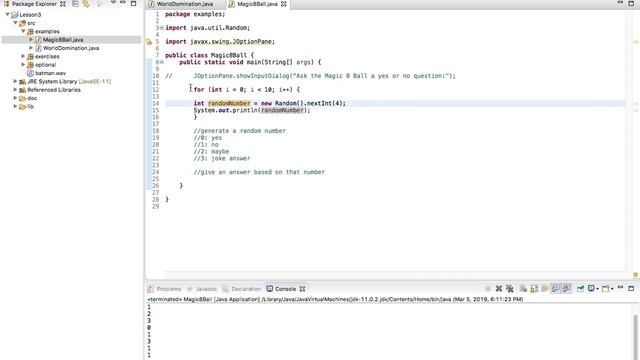
Task: Click the Remove Launch X icon in console
Action: (499, 289)
